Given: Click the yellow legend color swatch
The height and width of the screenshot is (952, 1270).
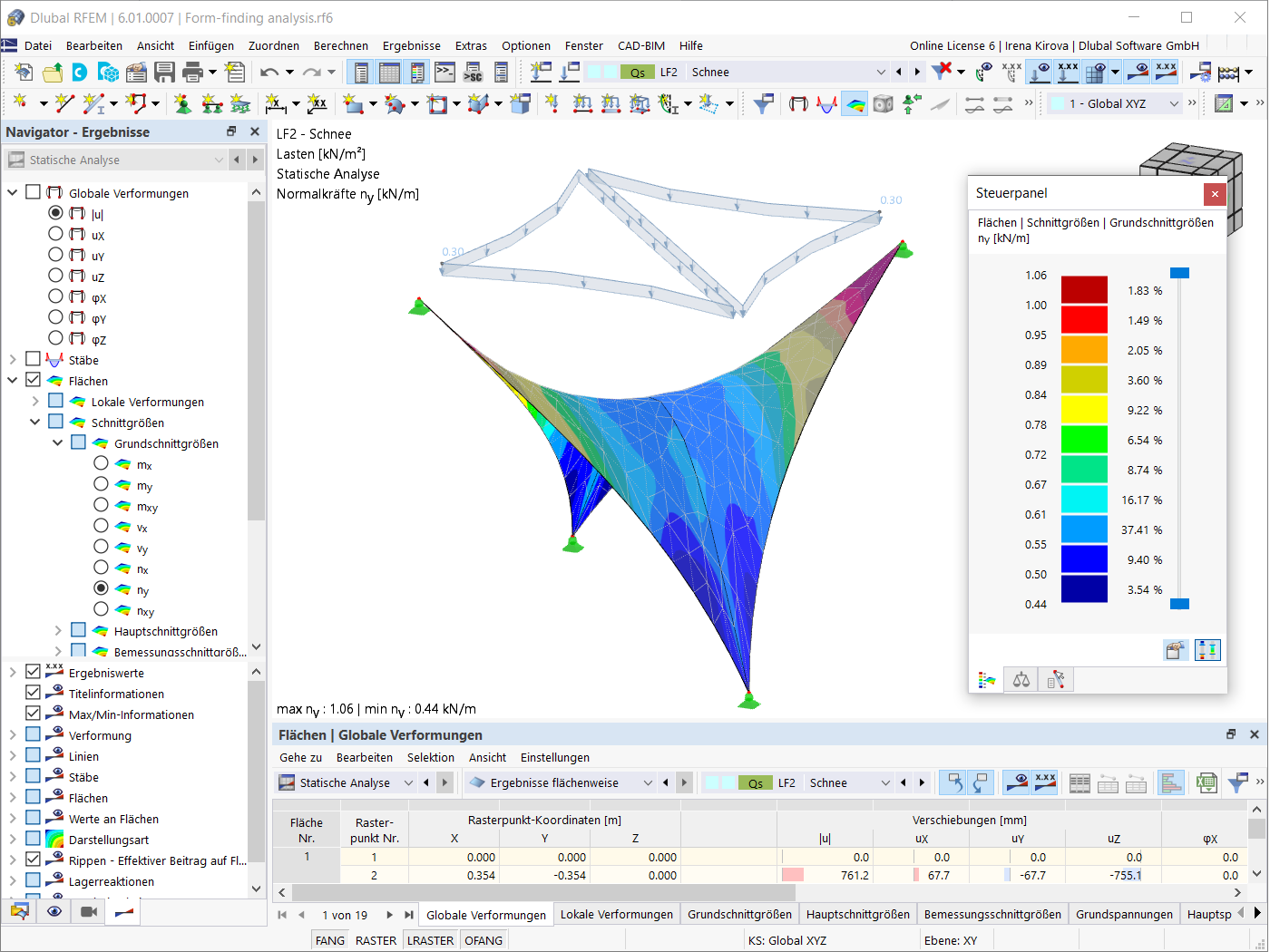Looking at the screenshot, I should coord(1084,410).
